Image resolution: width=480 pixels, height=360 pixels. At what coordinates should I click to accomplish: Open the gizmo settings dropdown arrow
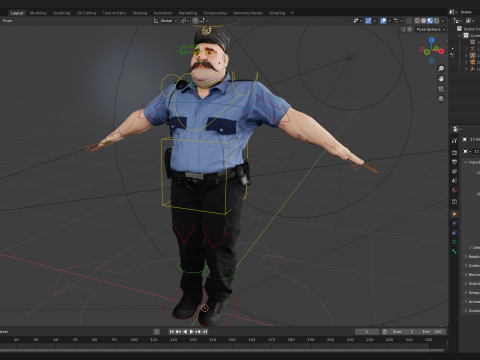pyautogui.click(x=375, y=21)
